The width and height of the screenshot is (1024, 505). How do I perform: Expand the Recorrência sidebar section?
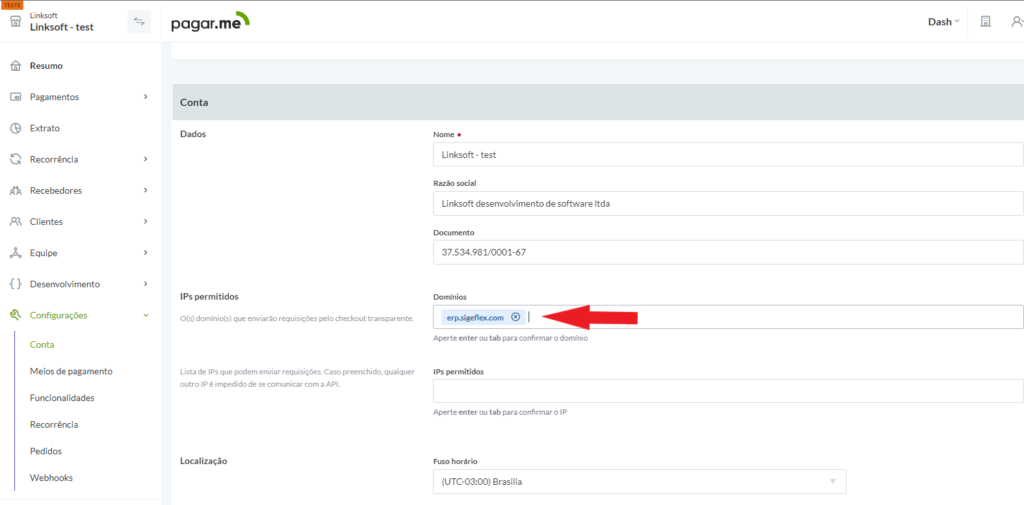click(x=146, y=159)
